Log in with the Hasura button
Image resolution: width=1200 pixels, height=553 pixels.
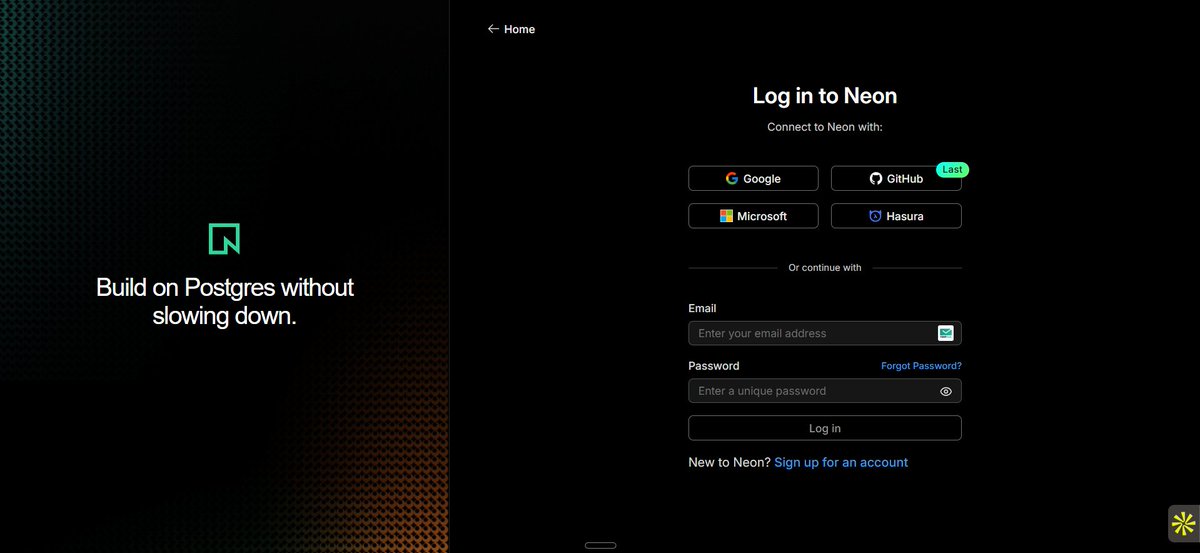coord(896,215)
